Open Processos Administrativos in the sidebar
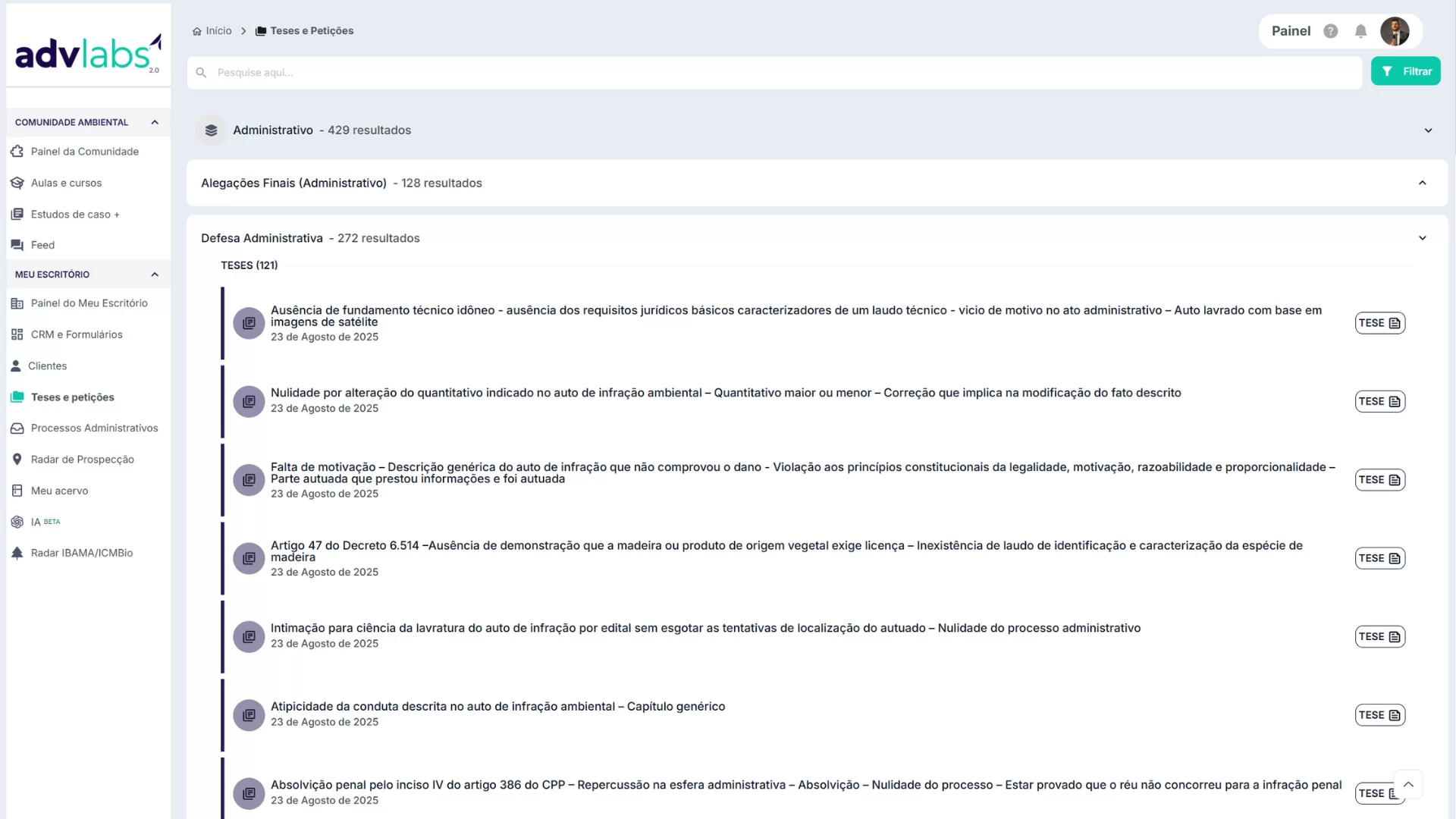 click(94, 428)
